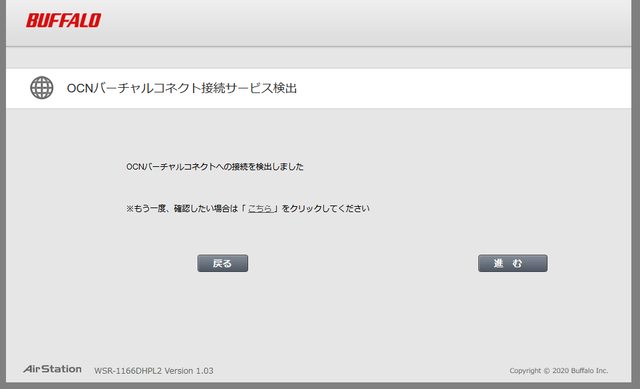Click the AirStation logo in the footer

pos(52,369)
